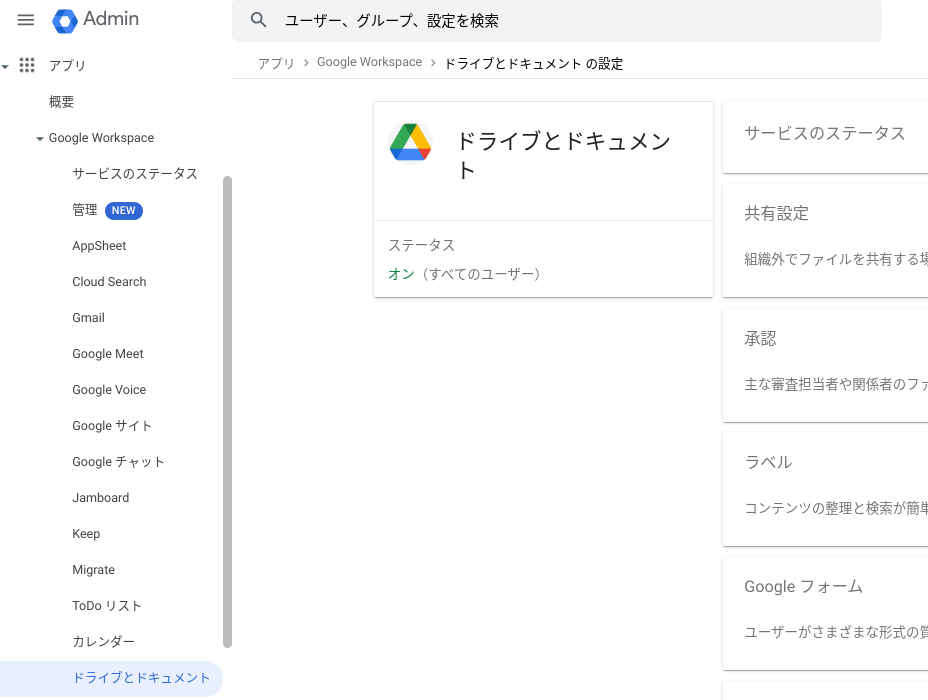
Task: Open サービスのステータス in the sidebar
Action: 135,174
